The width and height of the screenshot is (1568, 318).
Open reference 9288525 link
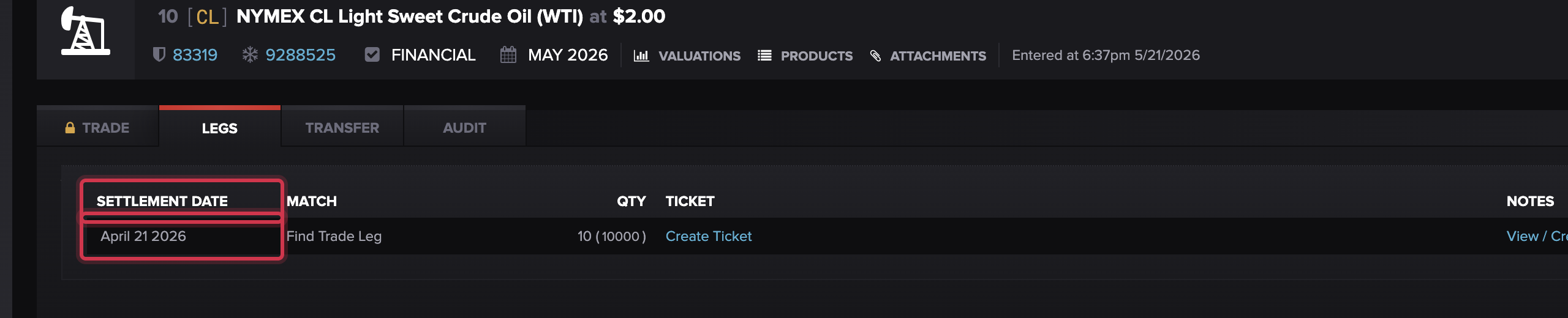tap(300, 55)
